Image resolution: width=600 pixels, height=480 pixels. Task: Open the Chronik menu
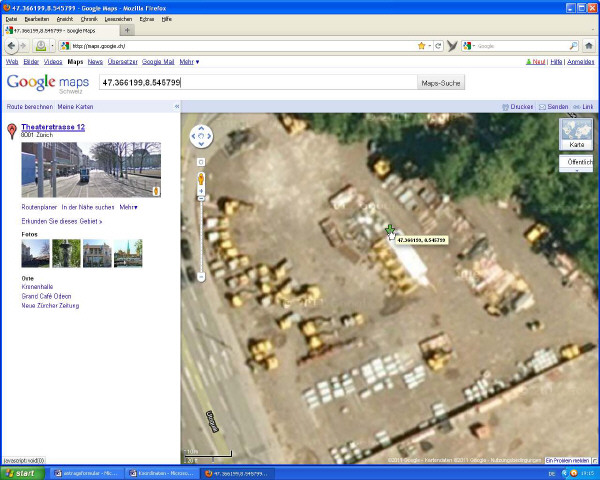89,19
